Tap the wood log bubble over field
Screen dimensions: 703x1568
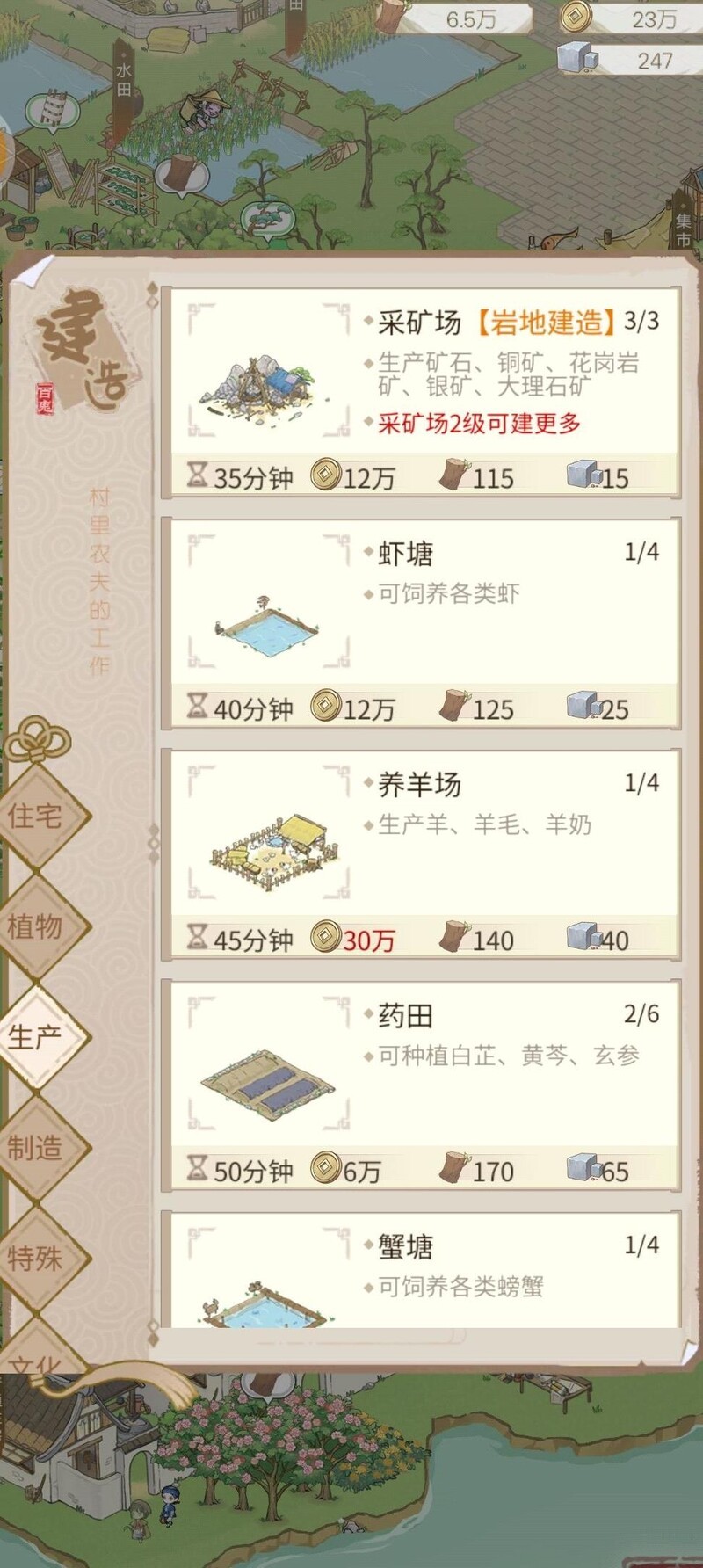(x=184, y=174)
